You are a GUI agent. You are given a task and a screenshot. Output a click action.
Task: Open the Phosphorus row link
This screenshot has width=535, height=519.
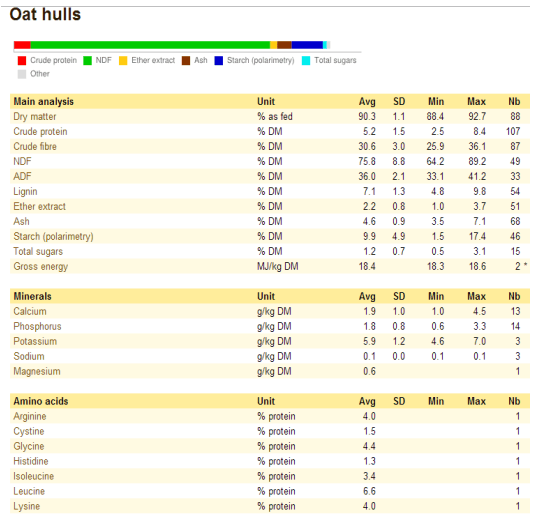(x=37, y=327)
